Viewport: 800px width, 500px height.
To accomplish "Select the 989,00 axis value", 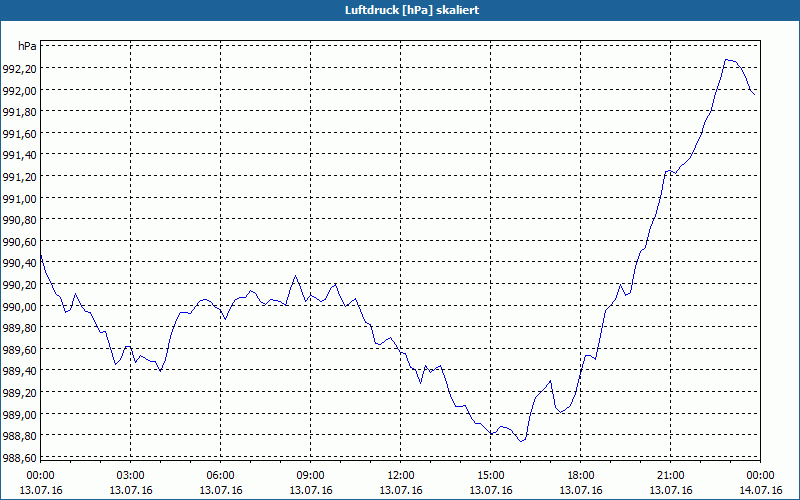I will 20,415.
